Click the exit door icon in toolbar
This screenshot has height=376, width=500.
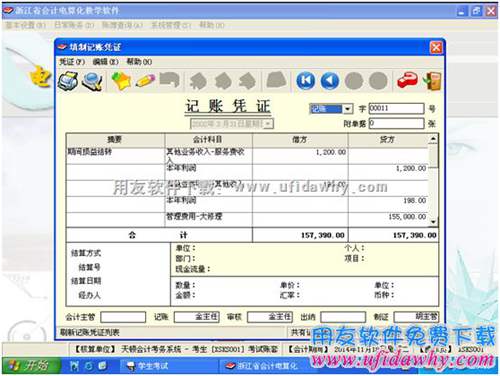click(432, 81)
